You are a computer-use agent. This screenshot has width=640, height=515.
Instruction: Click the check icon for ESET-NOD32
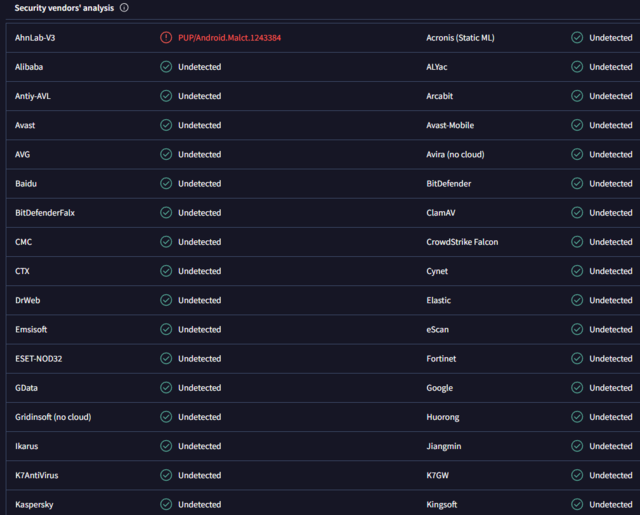point(166,358)
